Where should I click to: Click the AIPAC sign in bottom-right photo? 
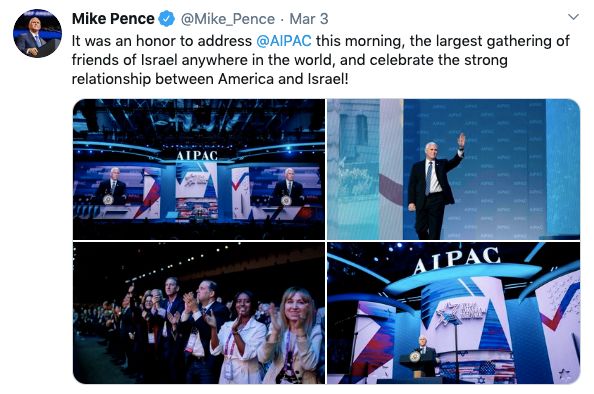tap(456, 260)
